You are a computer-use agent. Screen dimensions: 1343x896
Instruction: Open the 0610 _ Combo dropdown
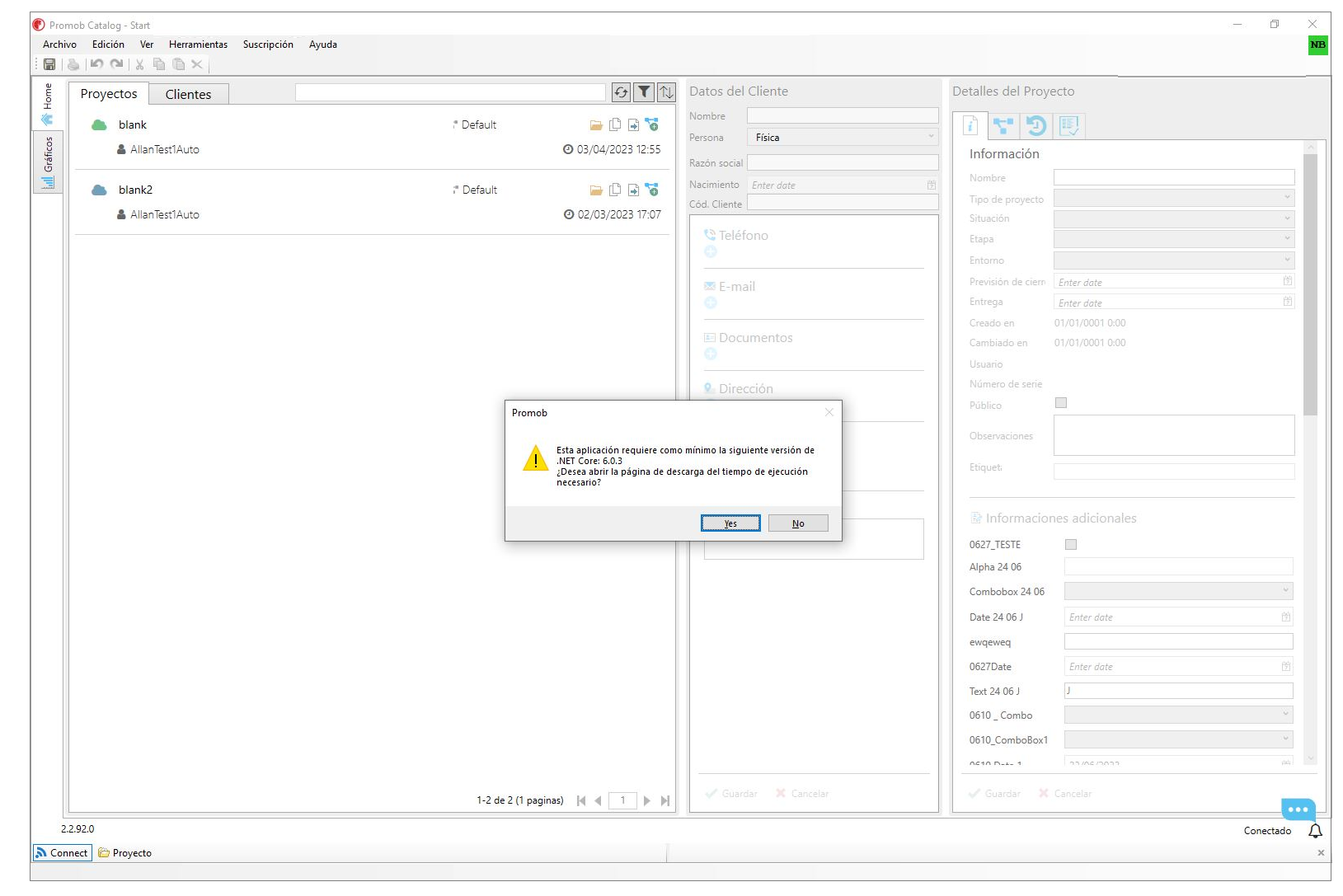1178,715
